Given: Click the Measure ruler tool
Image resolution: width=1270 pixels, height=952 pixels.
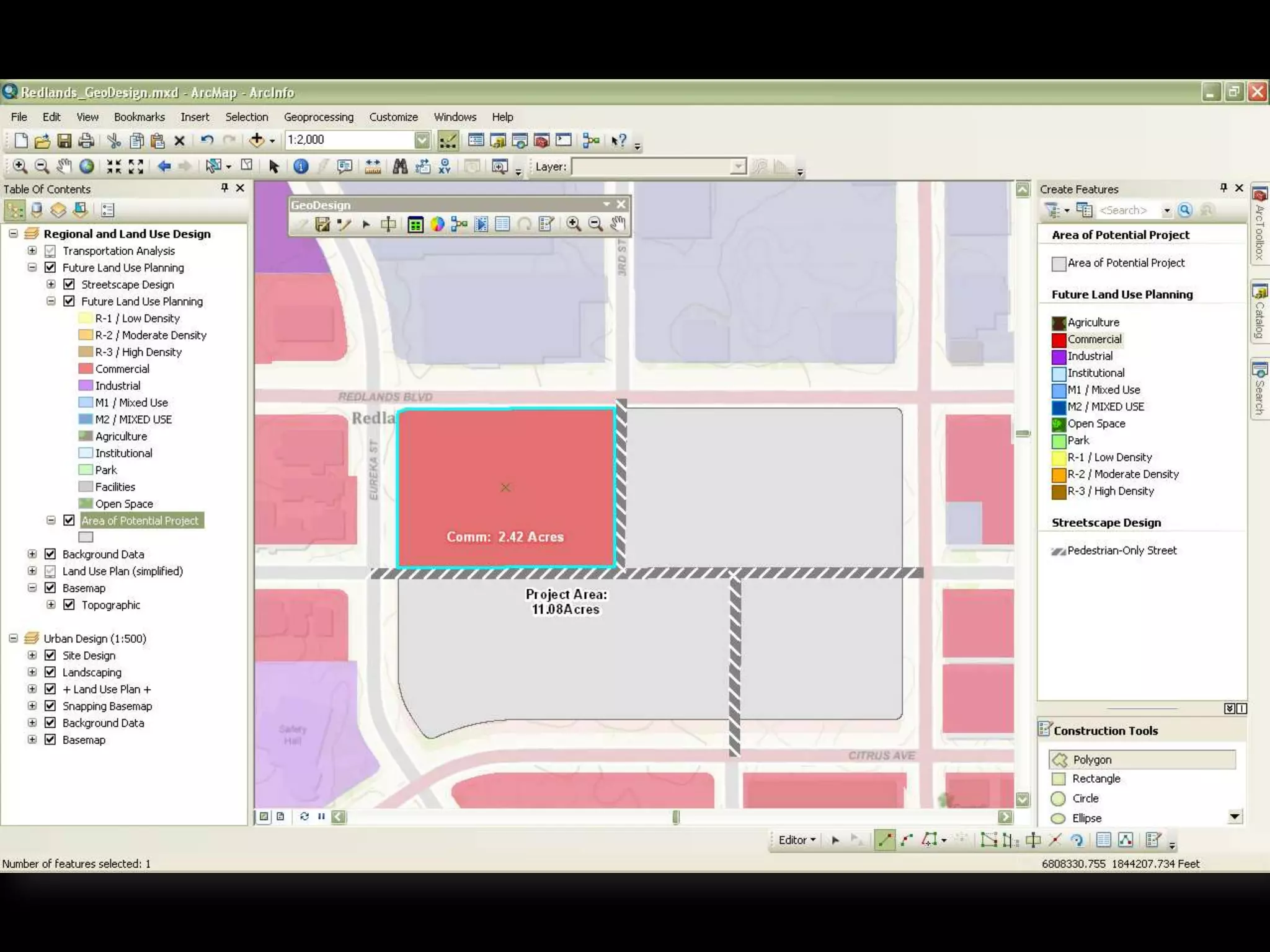Looking at the screenshot, I should click(x=373, y=166).
